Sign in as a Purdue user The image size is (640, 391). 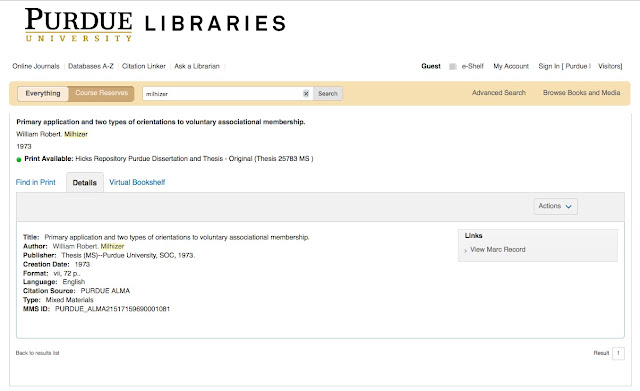point(576,66)
